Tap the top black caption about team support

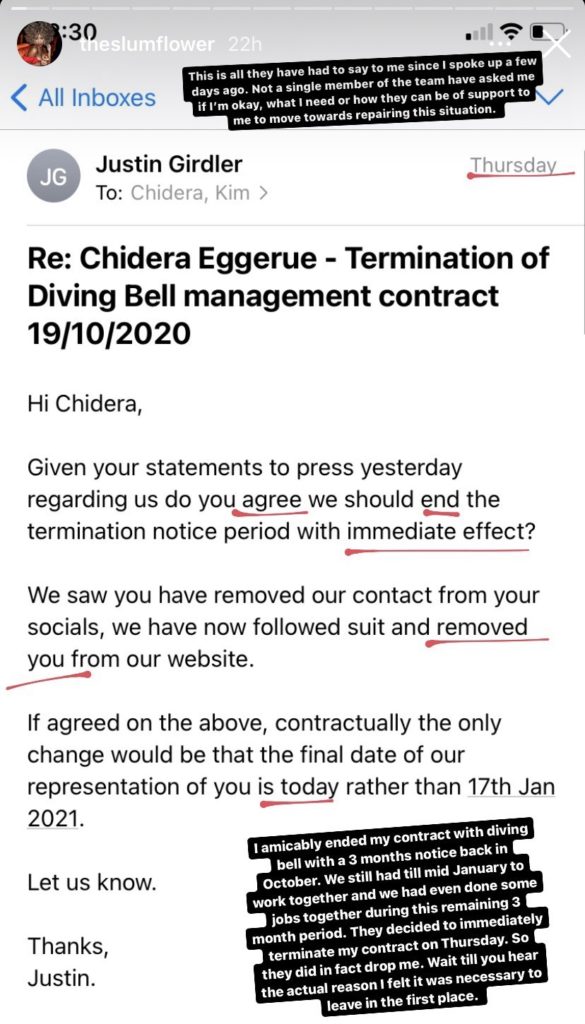(x=363, y=93)
